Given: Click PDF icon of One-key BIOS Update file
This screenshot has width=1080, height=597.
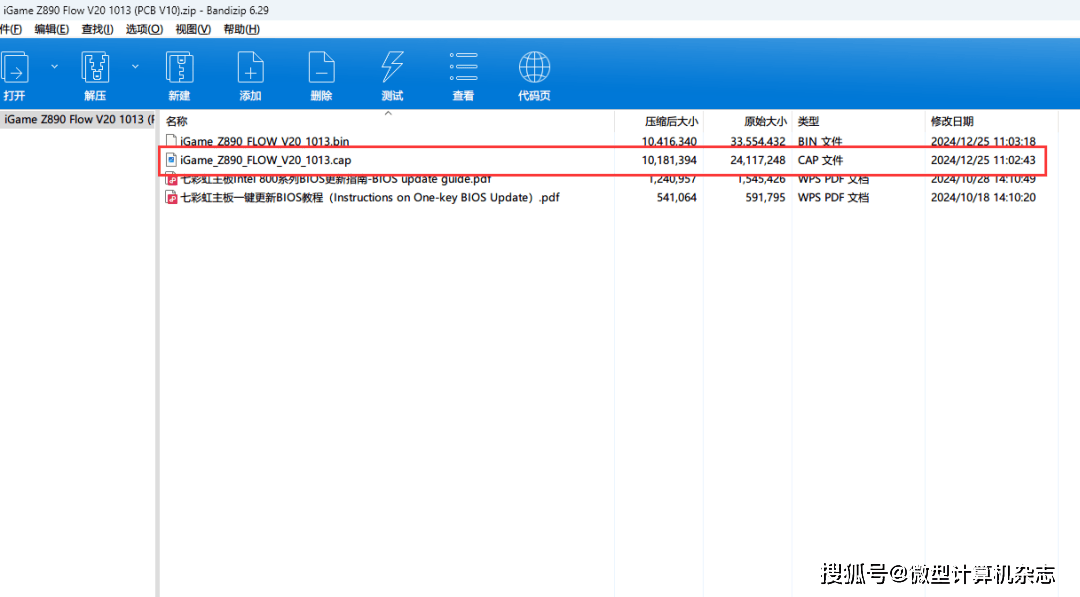Looking at the screenshot, I should point(171,198).
